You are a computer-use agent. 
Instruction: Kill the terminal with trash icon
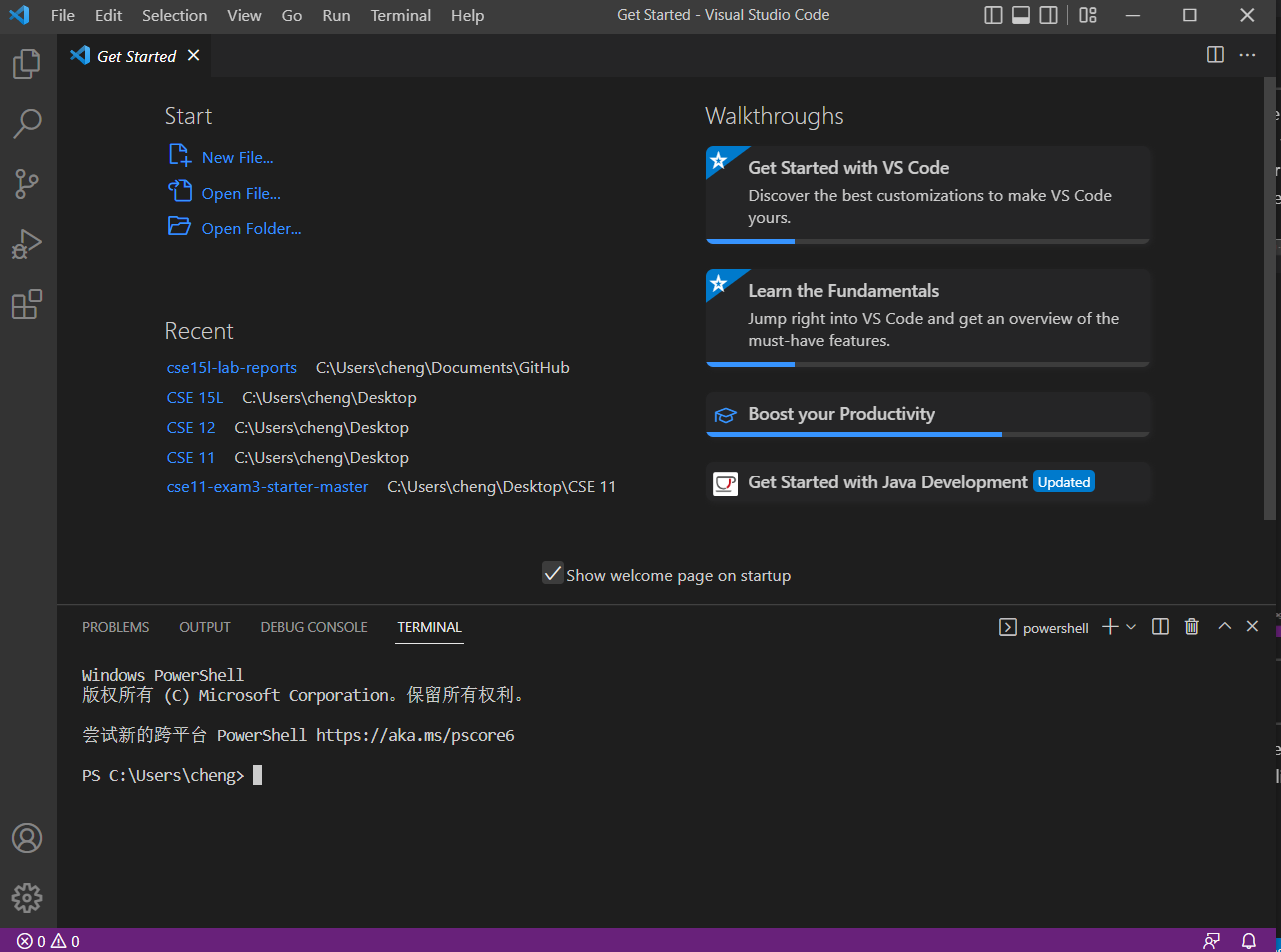[1191, 626]
